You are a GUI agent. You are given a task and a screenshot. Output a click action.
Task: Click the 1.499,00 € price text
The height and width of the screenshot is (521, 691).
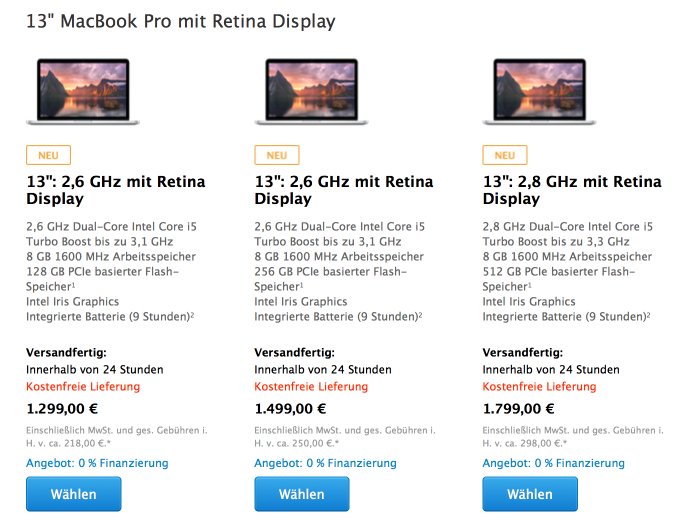[290, 409]
